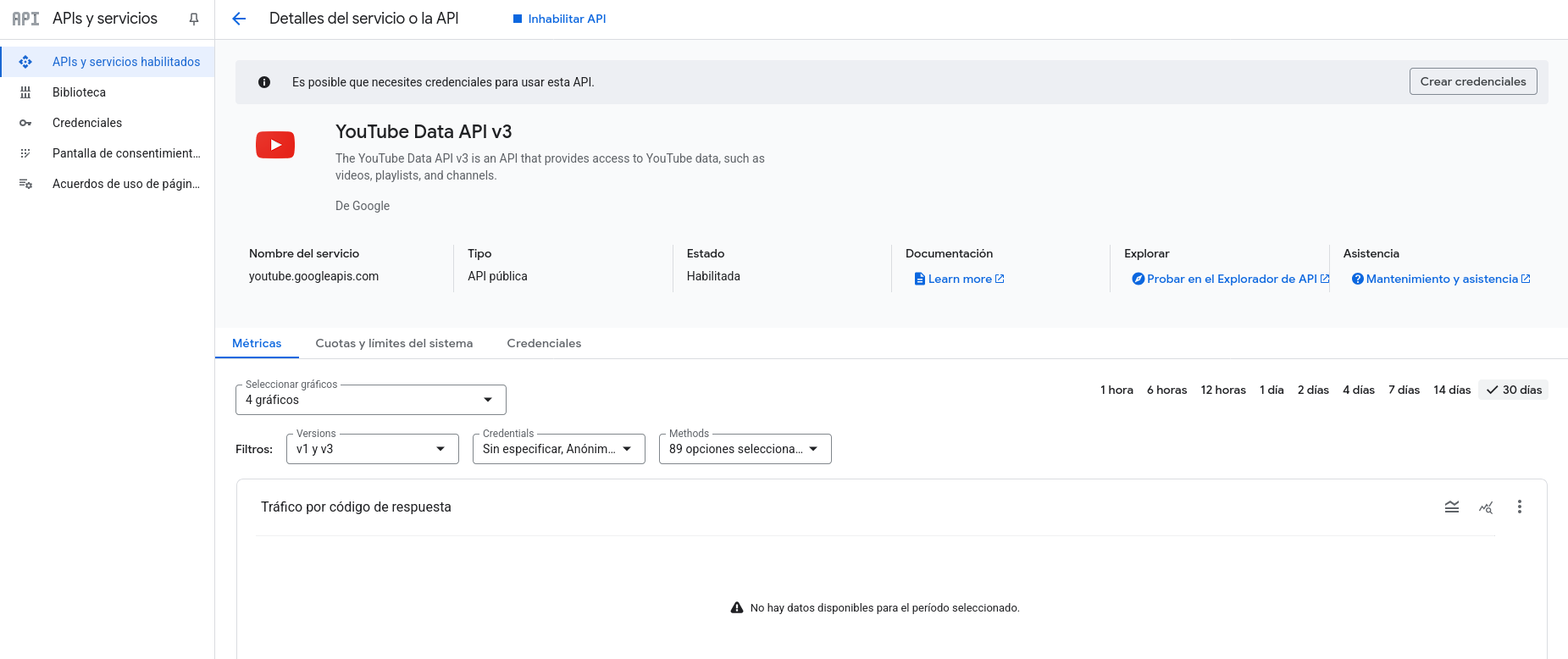Open APIs y servicios habilitados page
Viewport: 1568px width, 659px height.
108,62
